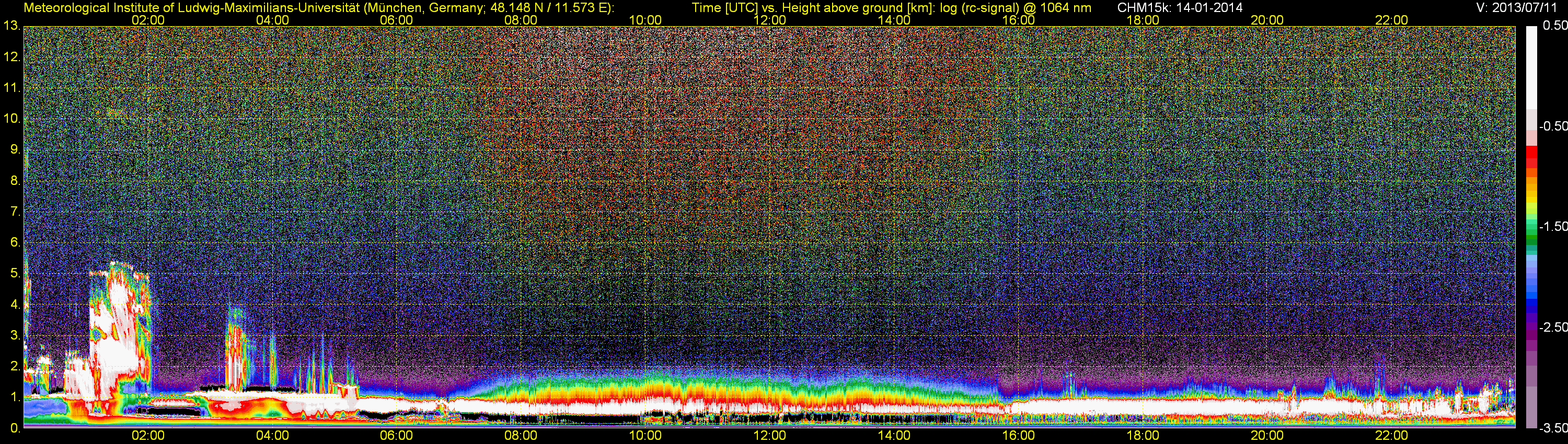The height and width of the screenshot is (444, 1568).
Task: Click the 18:00 label on the lower time axis
Action: pos(1143,436)
